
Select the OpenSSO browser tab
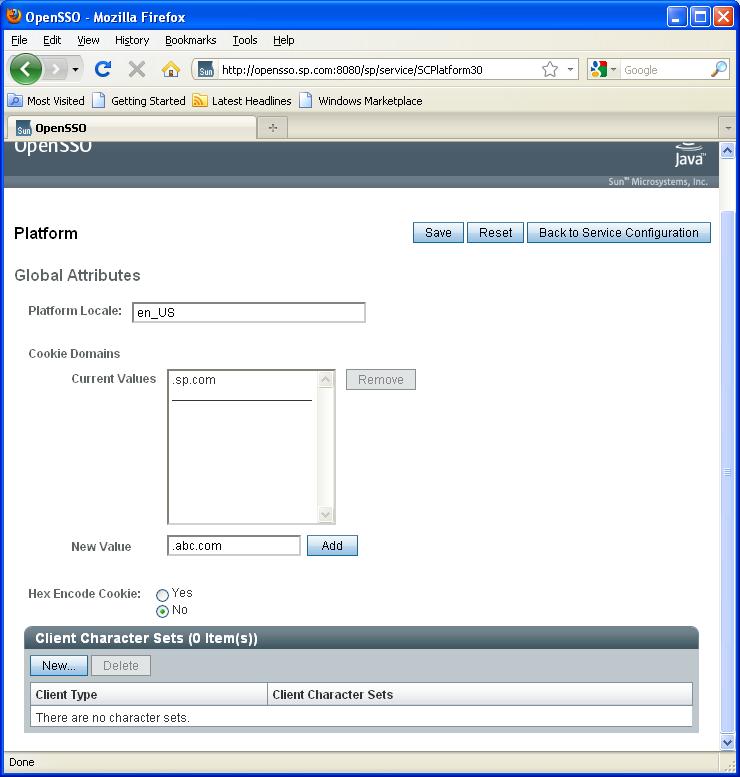(132, 128)
